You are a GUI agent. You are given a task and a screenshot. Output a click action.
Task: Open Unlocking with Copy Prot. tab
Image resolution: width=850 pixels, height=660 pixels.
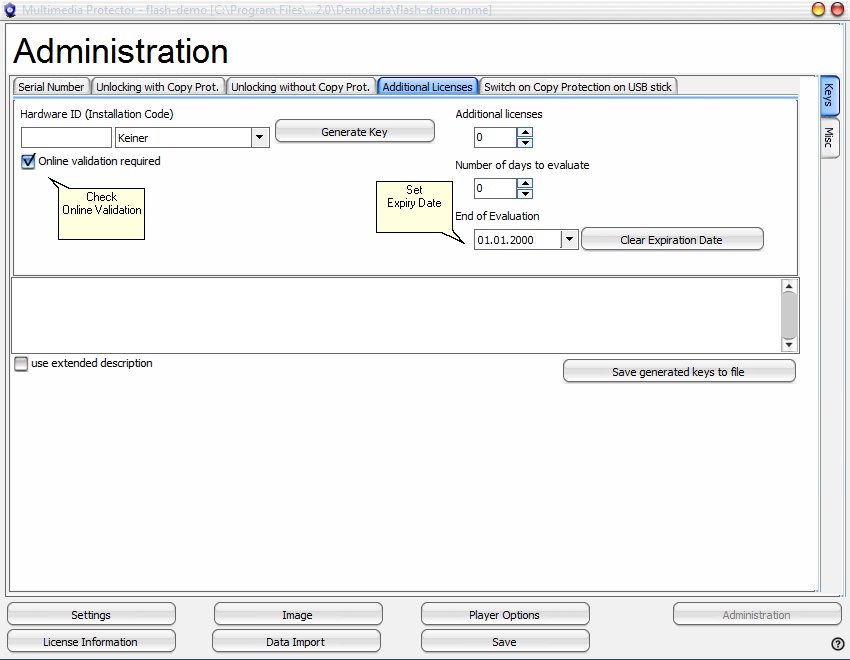(158, 87)
